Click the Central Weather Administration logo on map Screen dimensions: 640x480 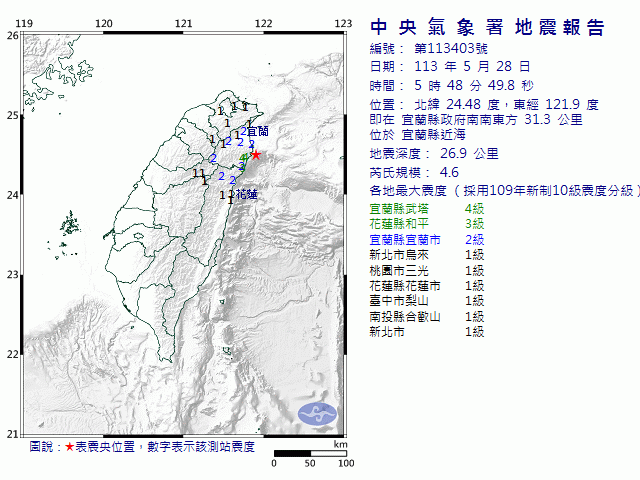pyautogui.click(x=318, y=414)
